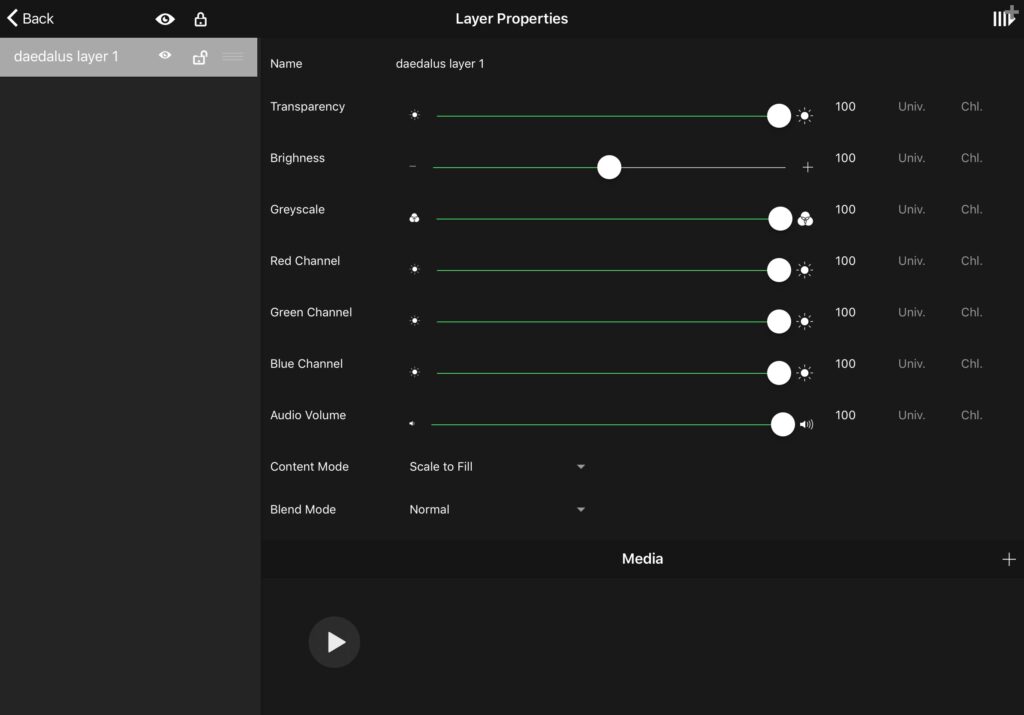Toggle visibility eye on daedalus layer 1 row

(x=165, y=57)
